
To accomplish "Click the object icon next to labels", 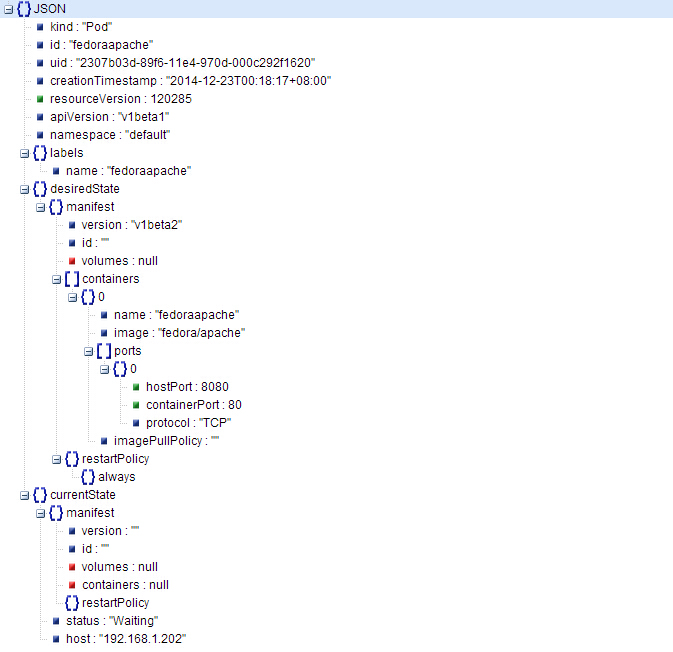I will pos(40,153).
